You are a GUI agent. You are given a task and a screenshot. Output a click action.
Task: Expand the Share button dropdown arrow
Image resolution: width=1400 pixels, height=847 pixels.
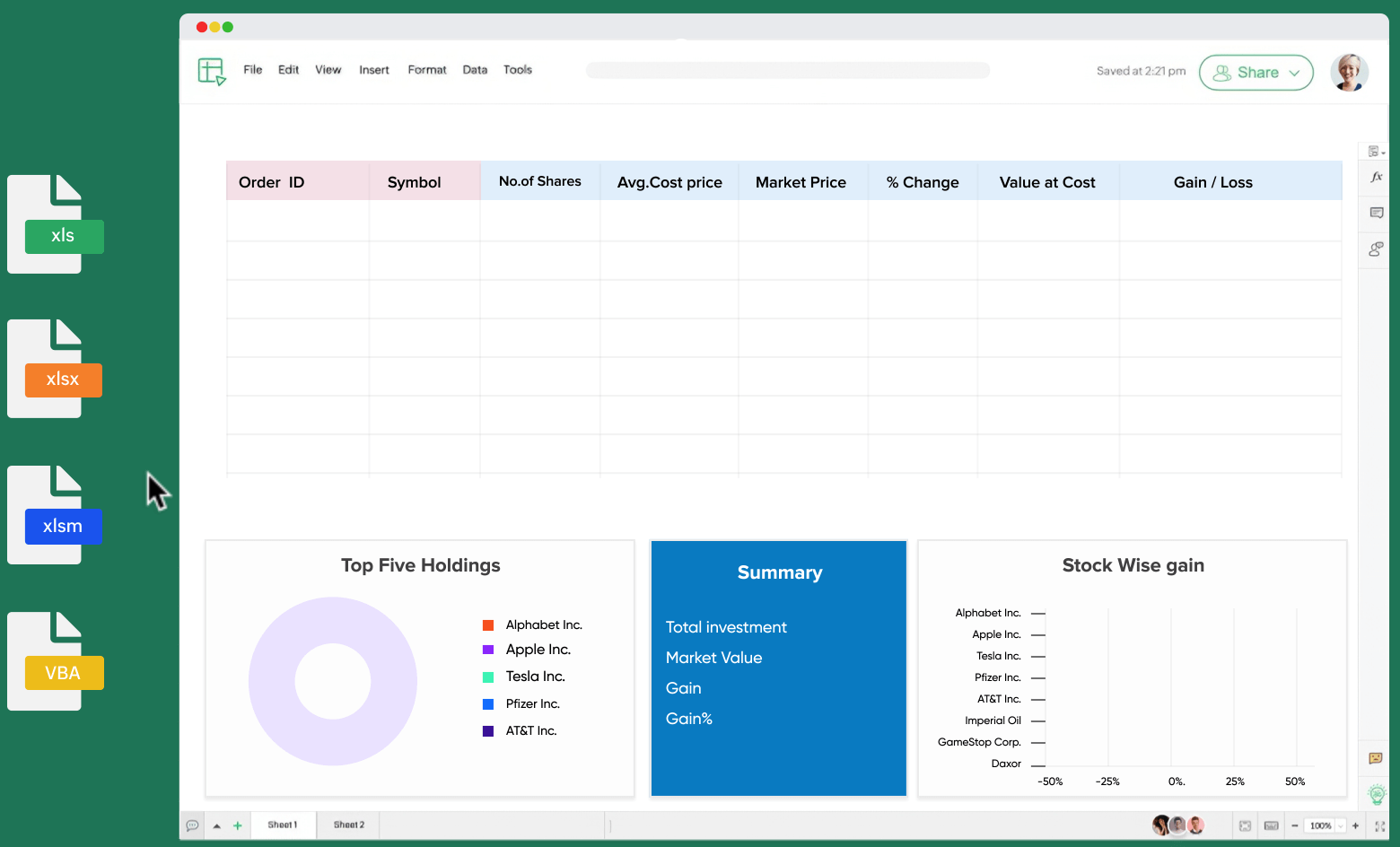click(1294, 73)
